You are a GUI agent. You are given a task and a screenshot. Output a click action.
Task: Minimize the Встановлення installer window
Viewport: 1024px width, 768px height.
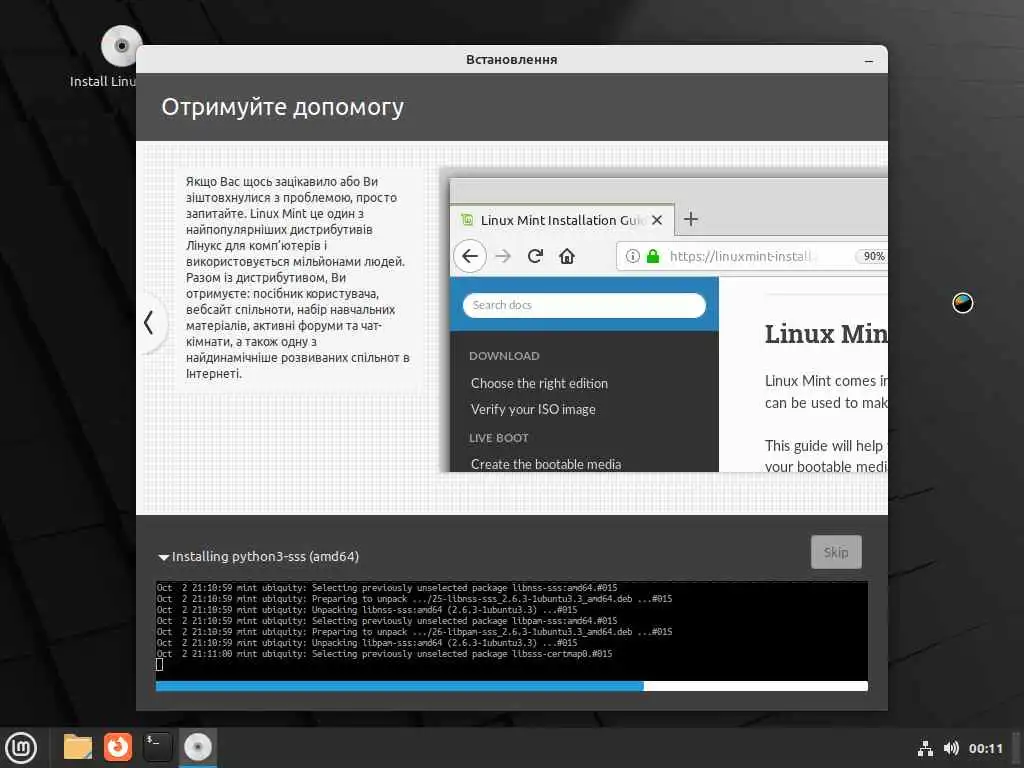click(869, 60)
